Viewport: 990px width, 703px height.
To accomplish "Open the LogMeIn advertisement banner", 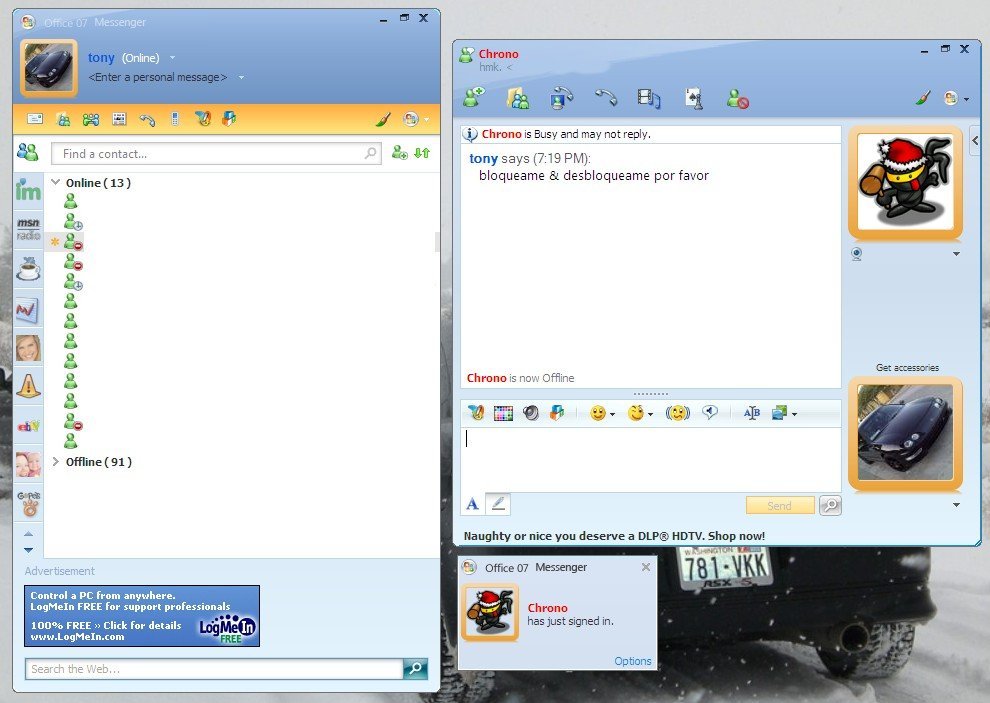I will pos(142,616).
